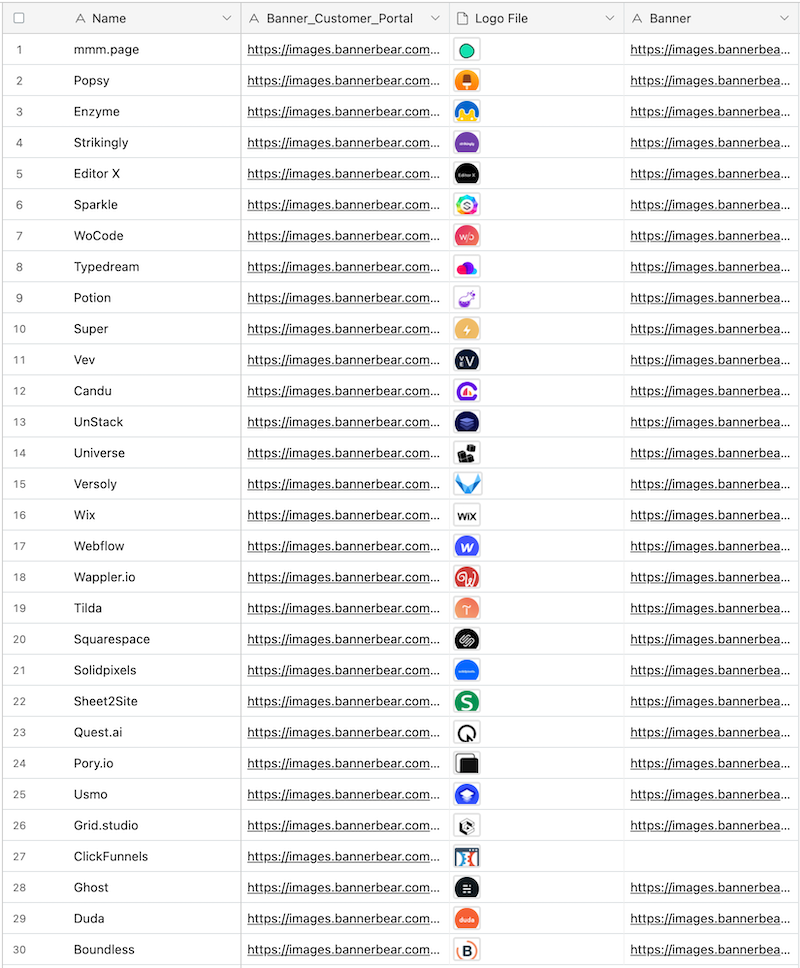800x968 pixels.
Task: Toggle the select-all checkbox in the header row
Action: coord(19,17)
